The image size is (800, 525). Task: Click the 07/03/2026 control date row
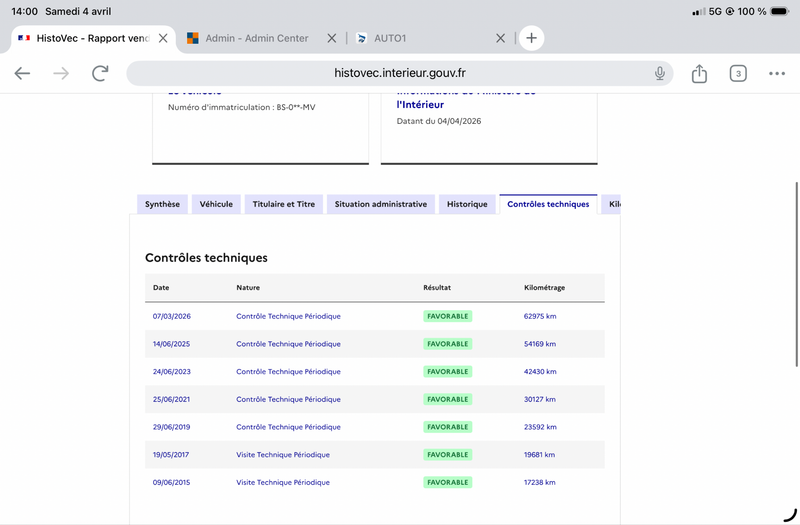click(x=172, y=316)
